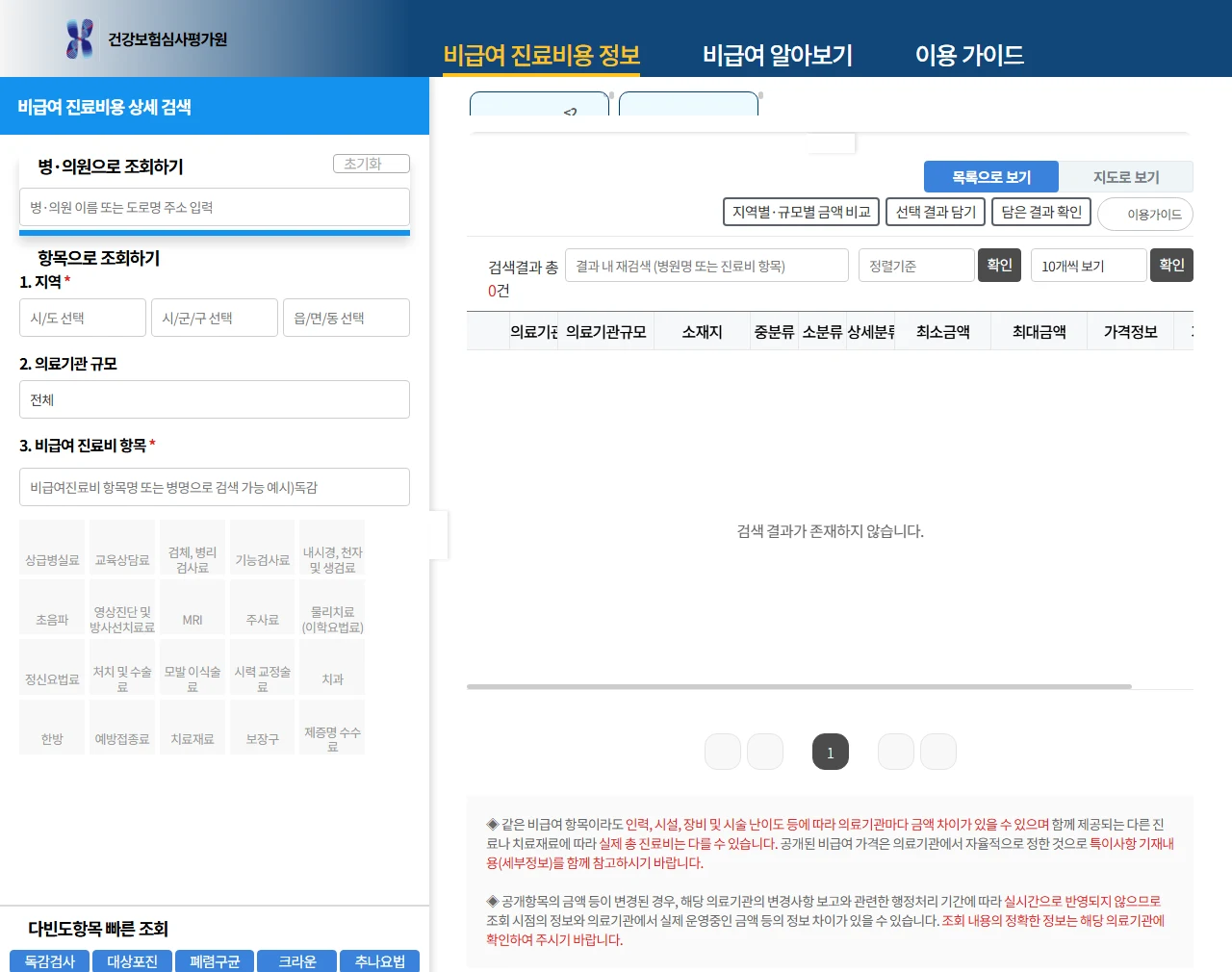Open the 비급여 진료비용 정보 menu
The width and height of the screenshot is (1232, 972).
click(542, 56)
